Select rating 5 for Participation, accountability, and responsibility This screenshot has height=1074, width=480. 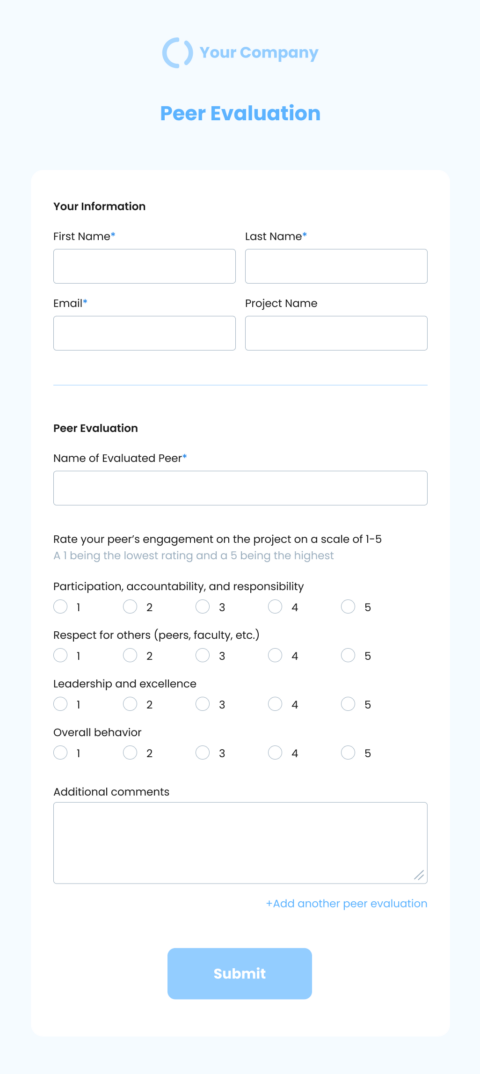click(348, 607)
